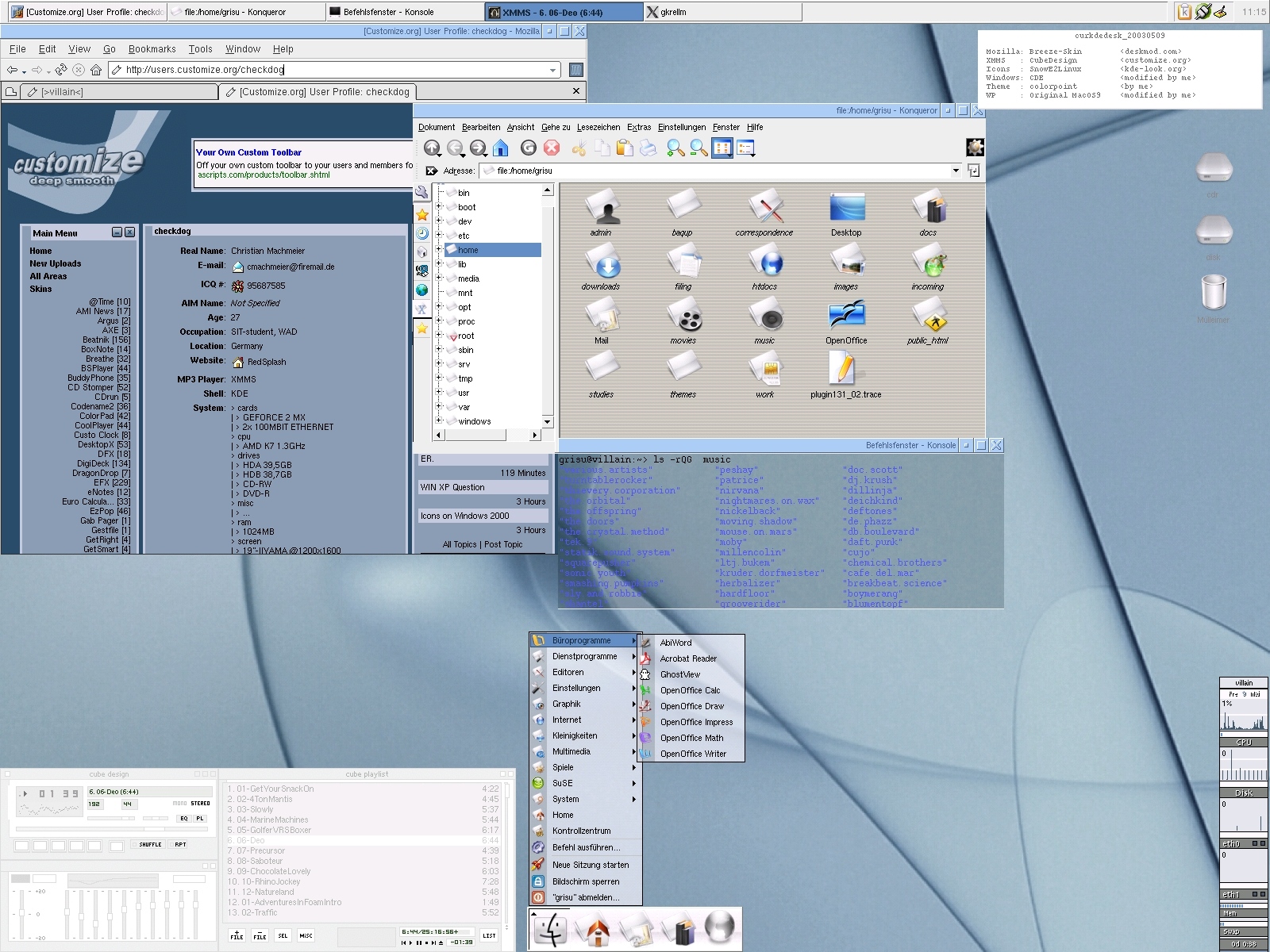Stop loading with the red X icon

[552, 148]
